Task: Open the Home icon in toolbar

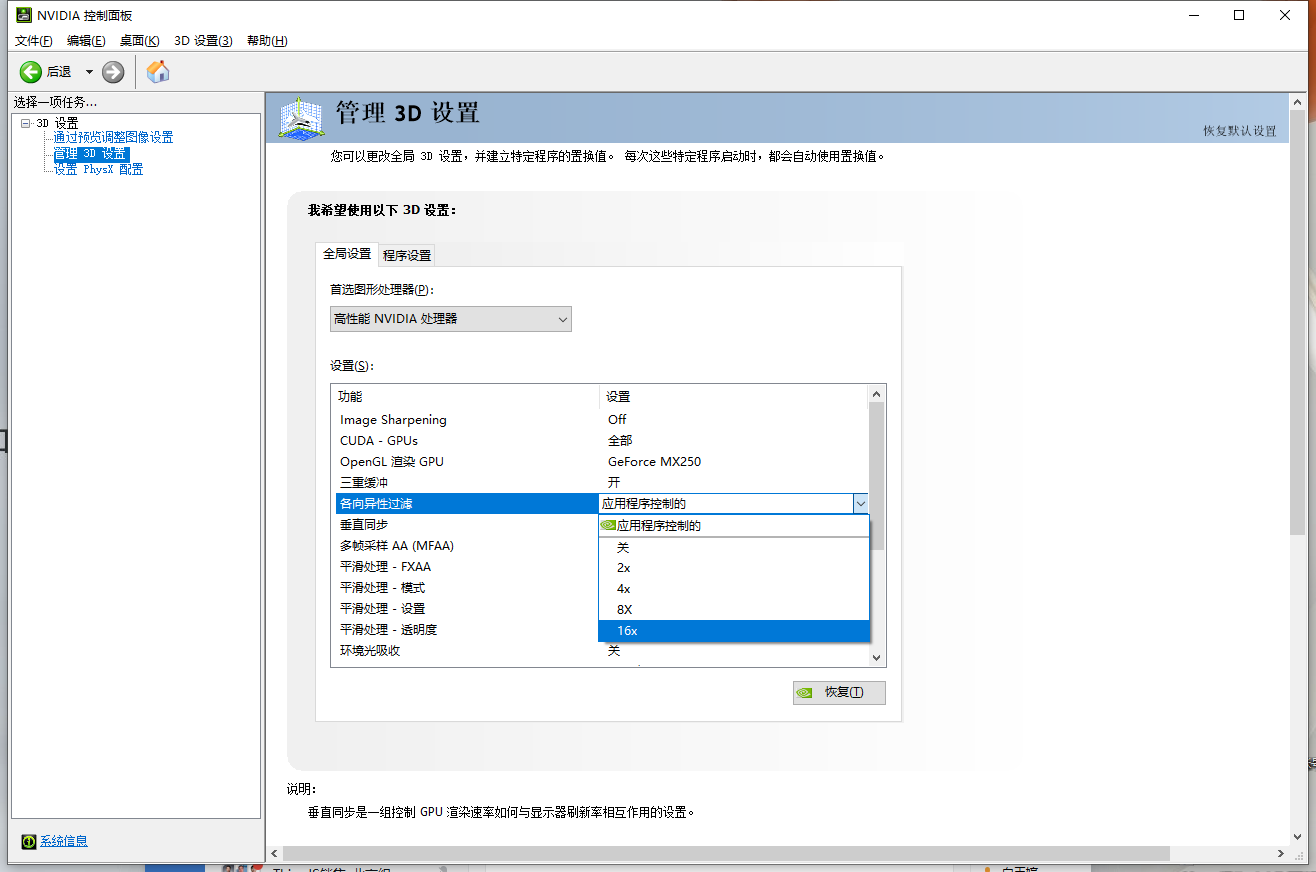Action: (158, 71)
